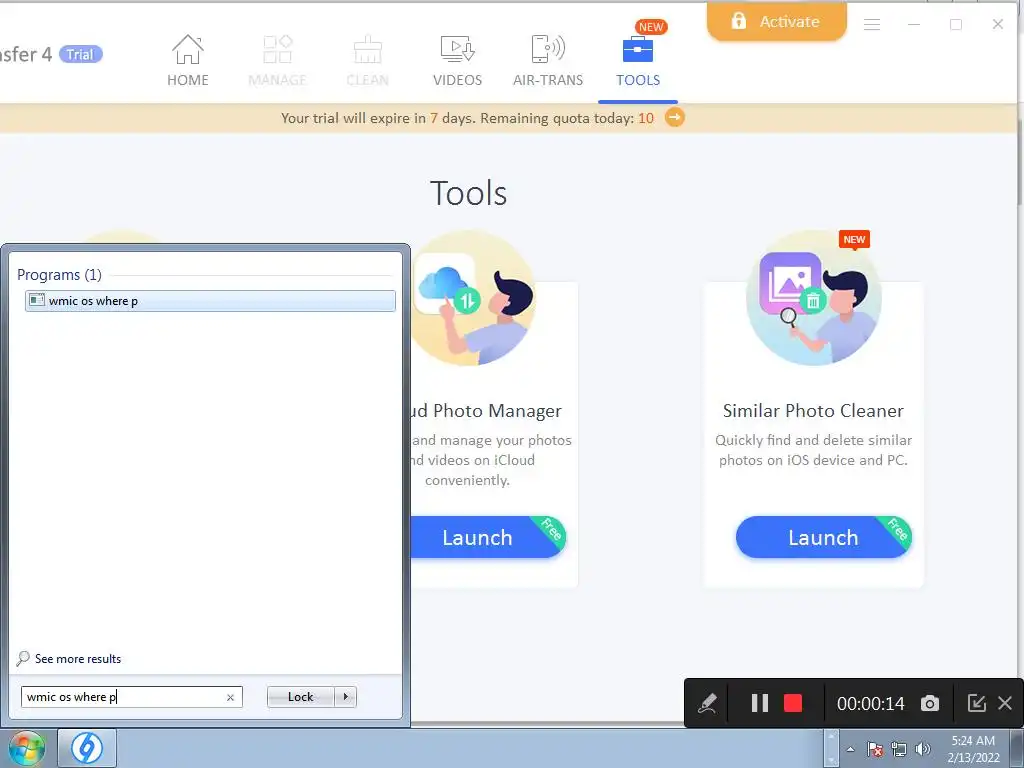Click the Action Center flag icon

(875, 749)
